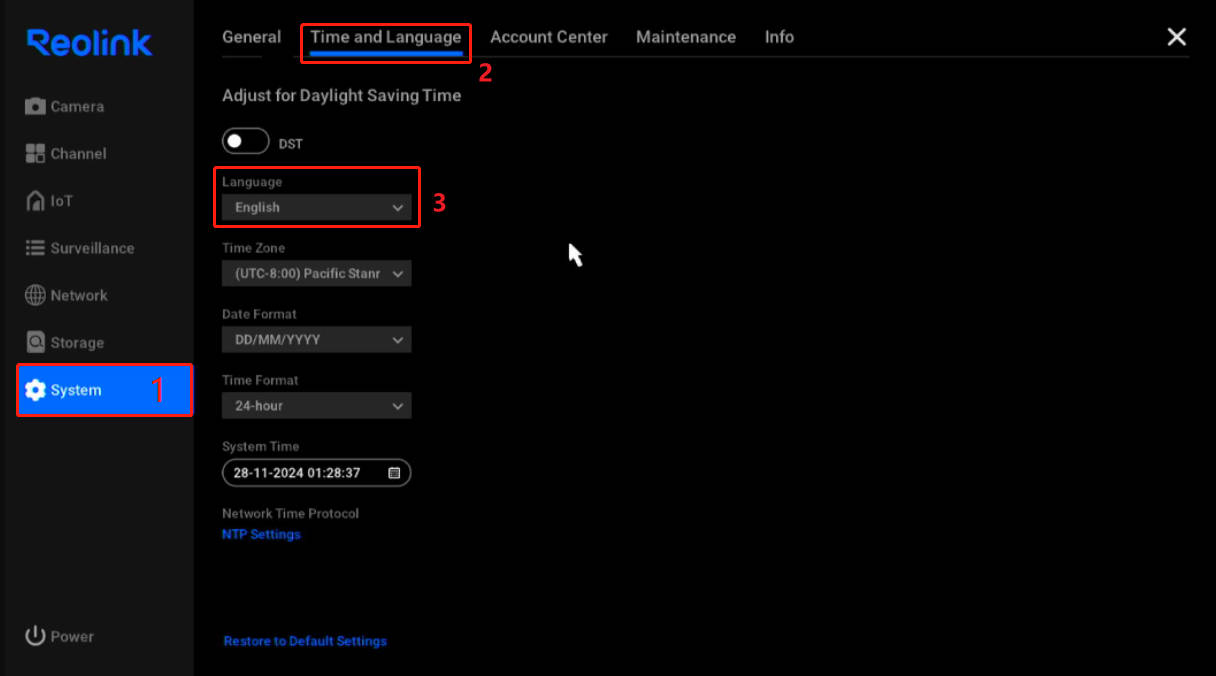Click Restore to Default Settings link
1216x676 pixels.
click(305, 641)
